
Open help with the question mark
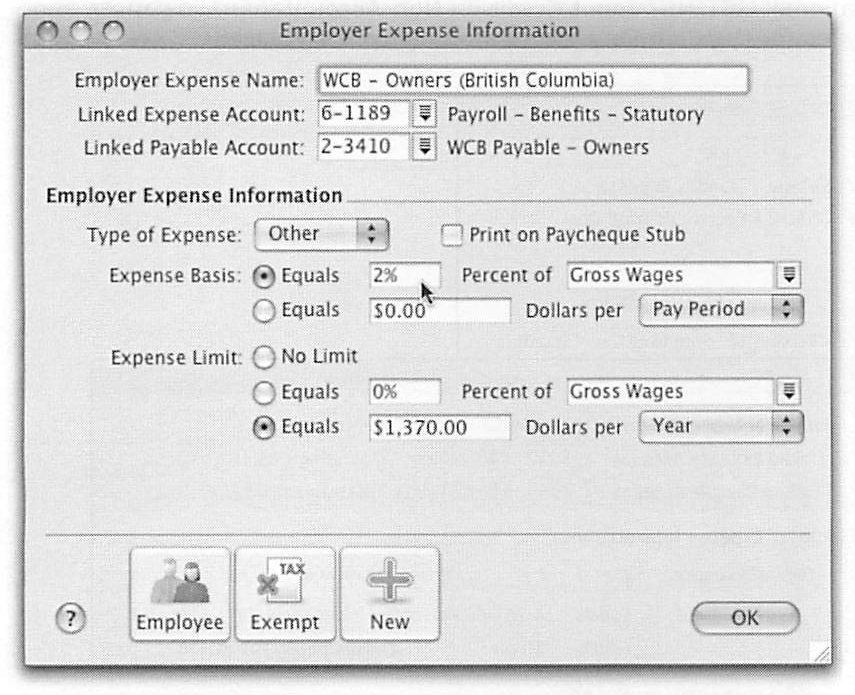click(x=70, y=619)
